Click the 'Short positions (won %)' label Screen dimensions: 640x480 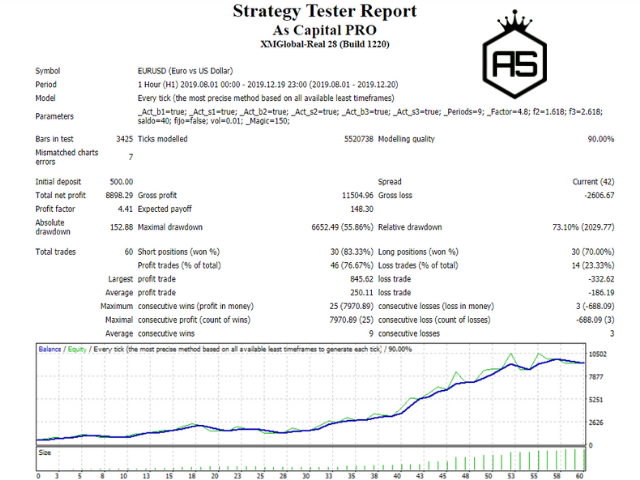click(178, 252)
